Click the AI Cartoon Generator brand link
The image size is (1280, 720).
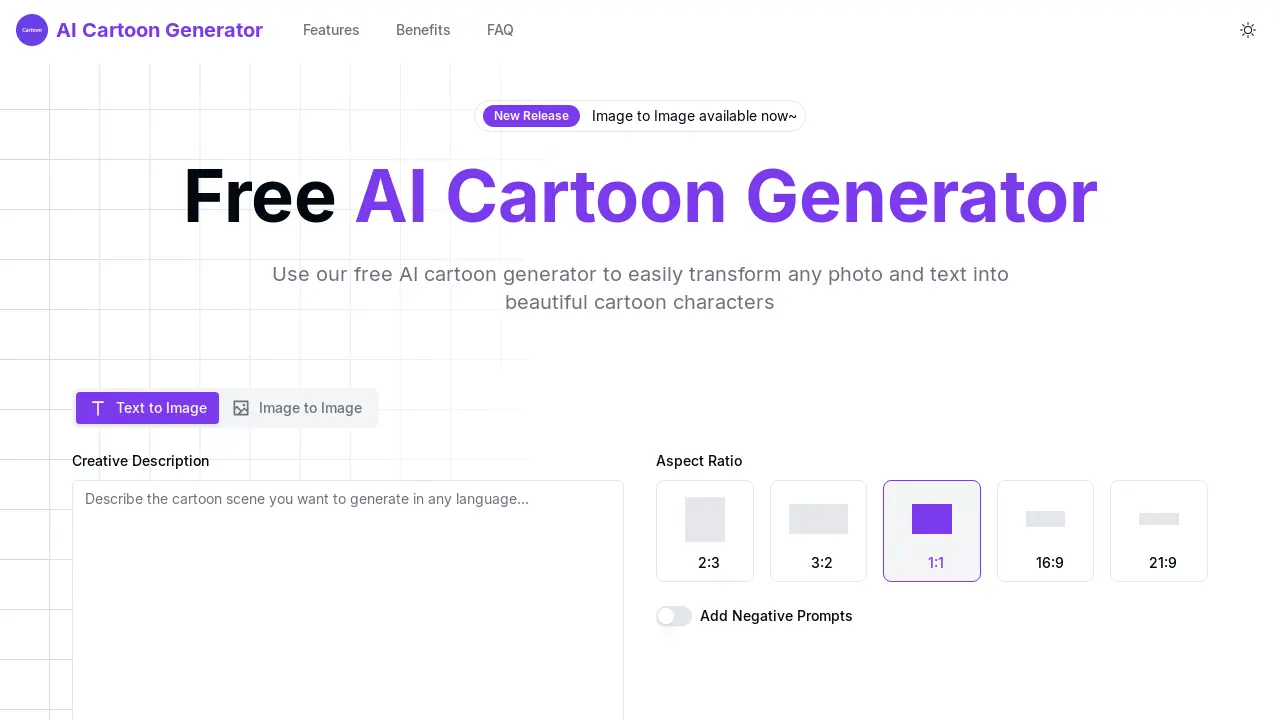159,30
